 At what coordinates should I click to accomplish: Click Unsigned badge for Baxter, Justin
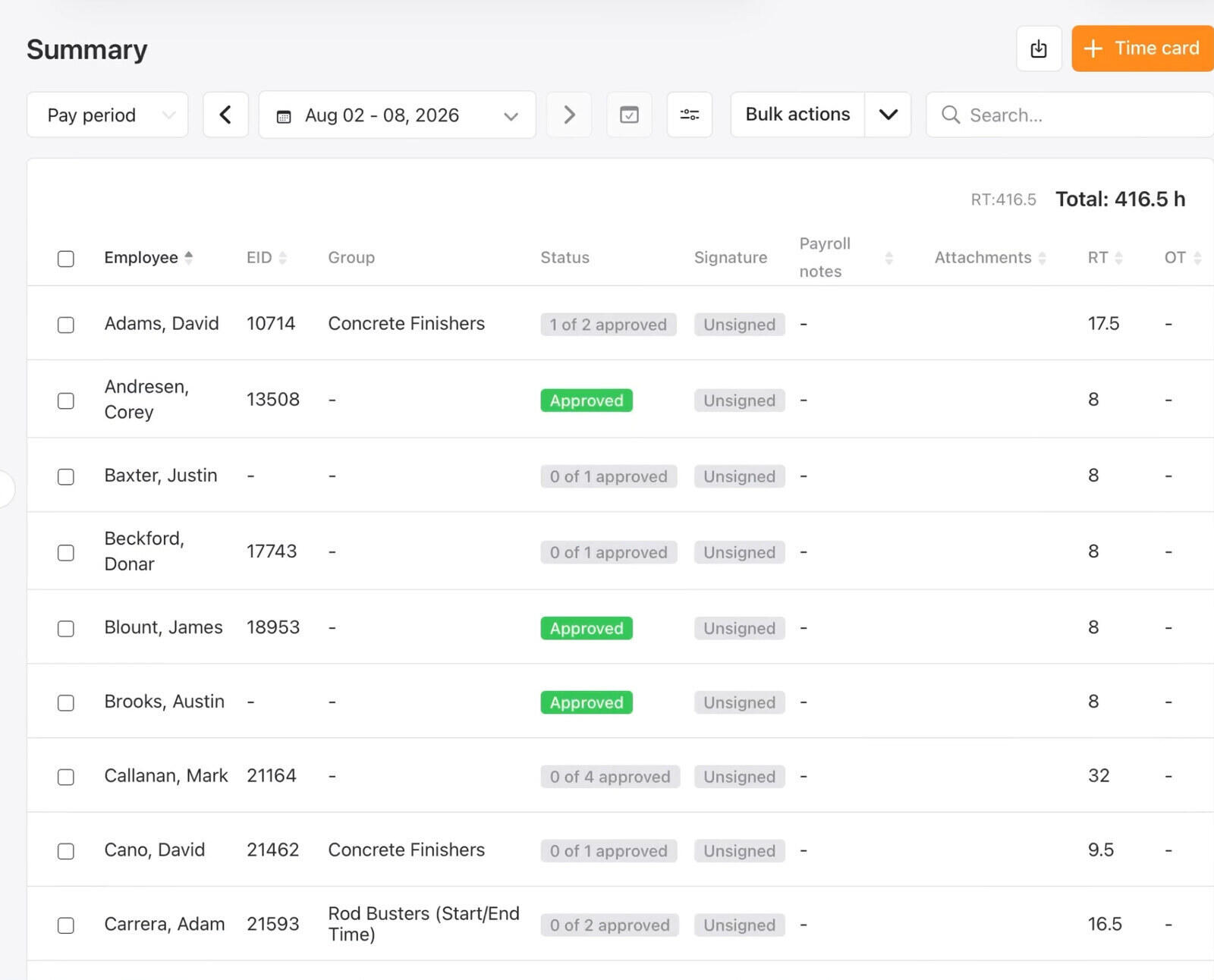740,476
